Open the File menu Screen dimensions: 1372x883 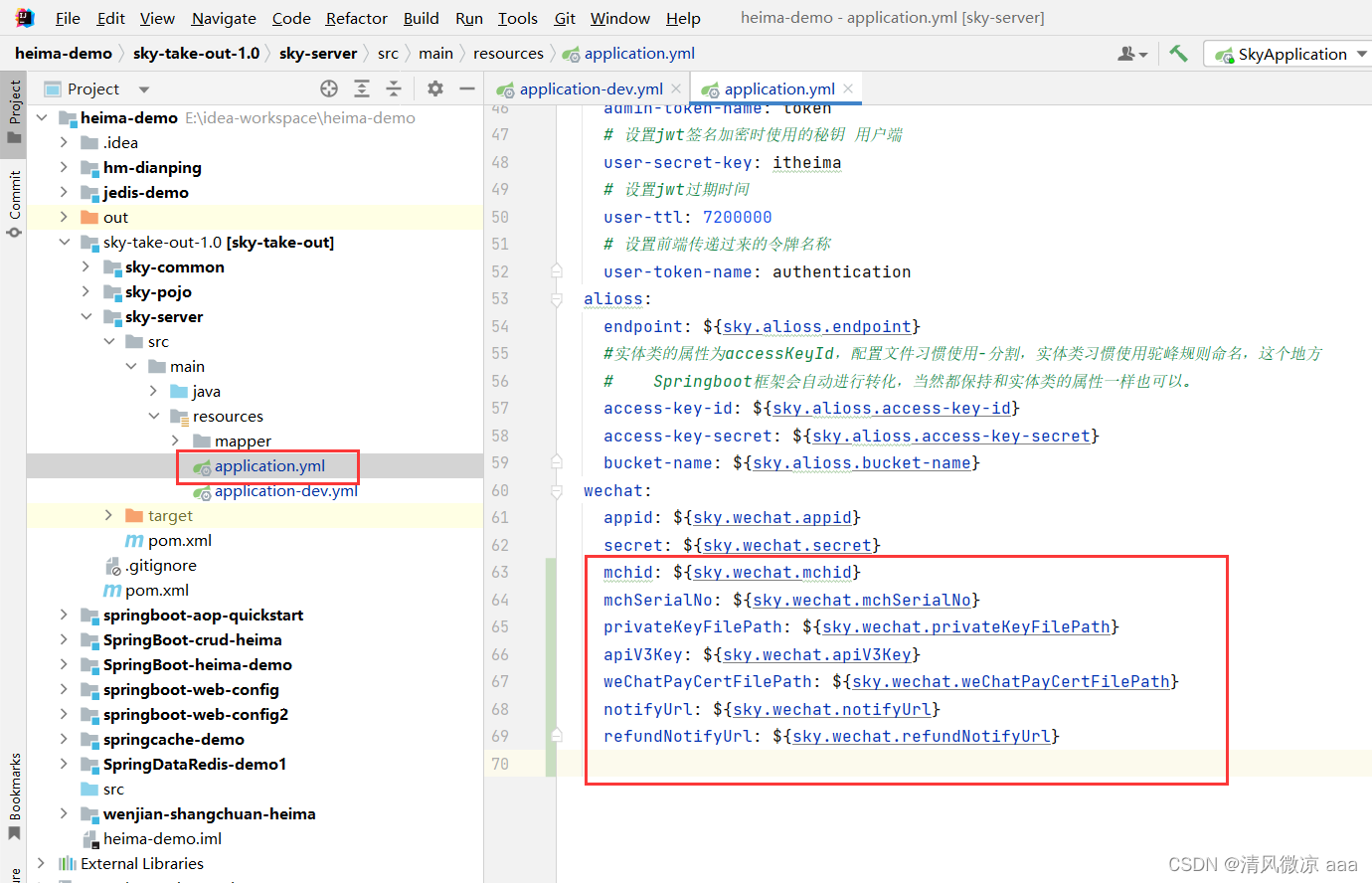click(68, 18)
